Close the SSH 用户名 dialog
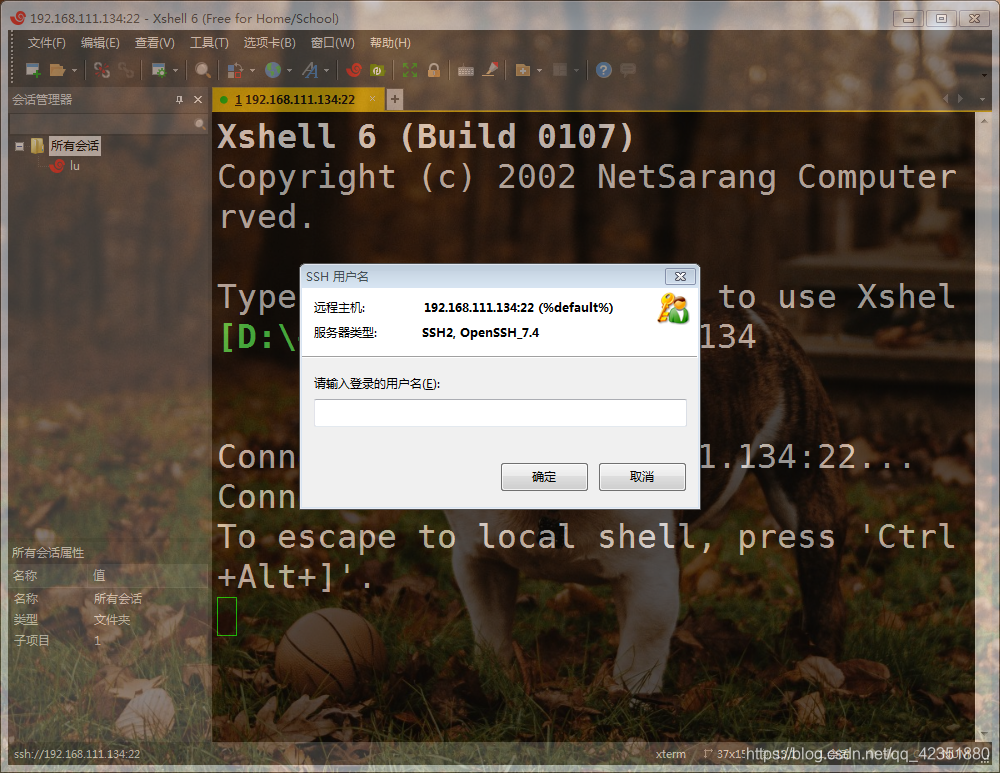1000x773 pixels. (680, 276)
